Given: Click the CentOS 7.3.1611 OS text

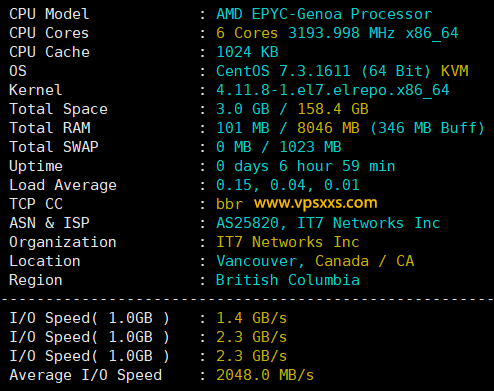Looking at the screenshot, I should (283, 71).
